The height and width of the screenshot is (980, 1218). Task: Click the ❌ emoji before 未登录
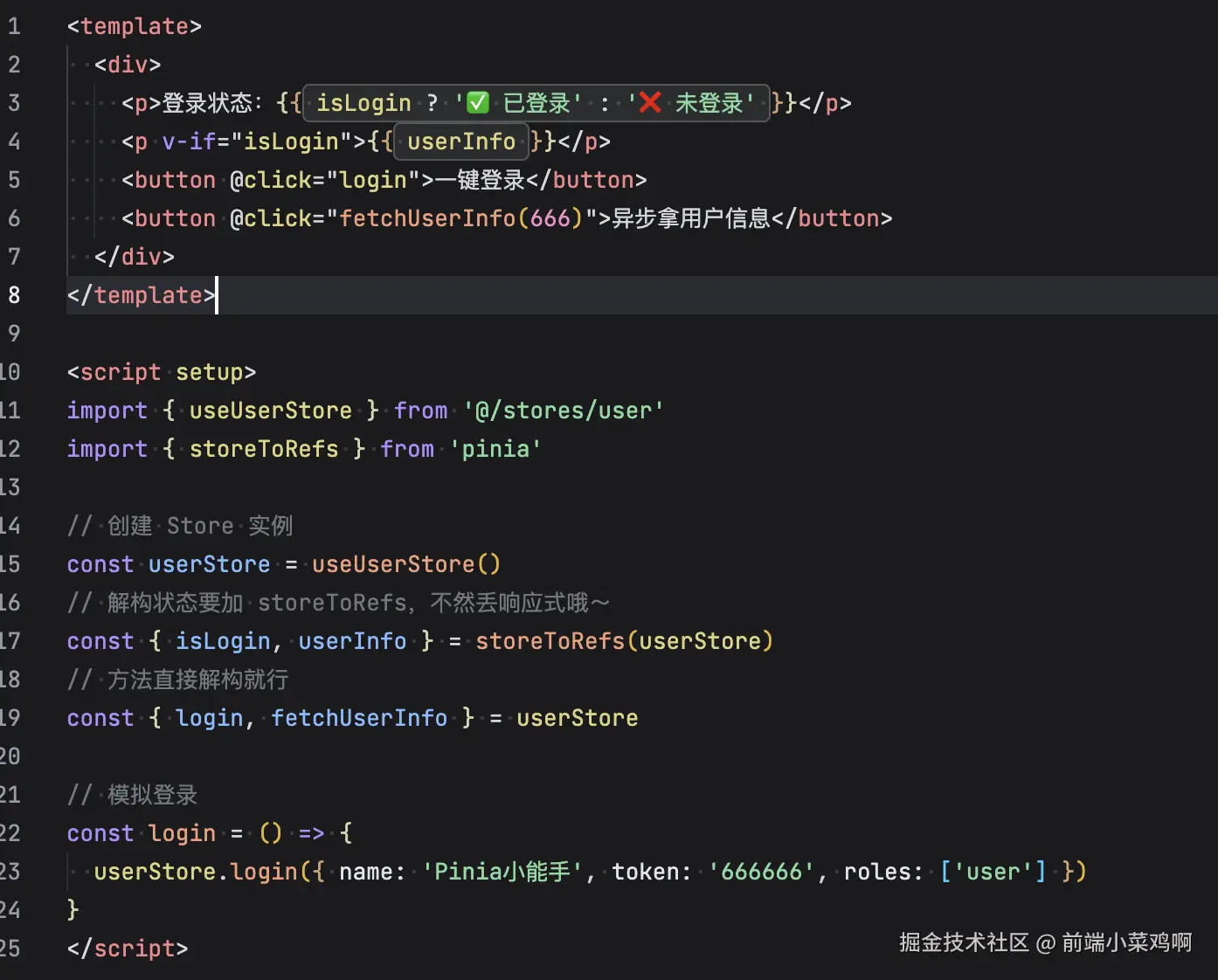pos(650,102)
